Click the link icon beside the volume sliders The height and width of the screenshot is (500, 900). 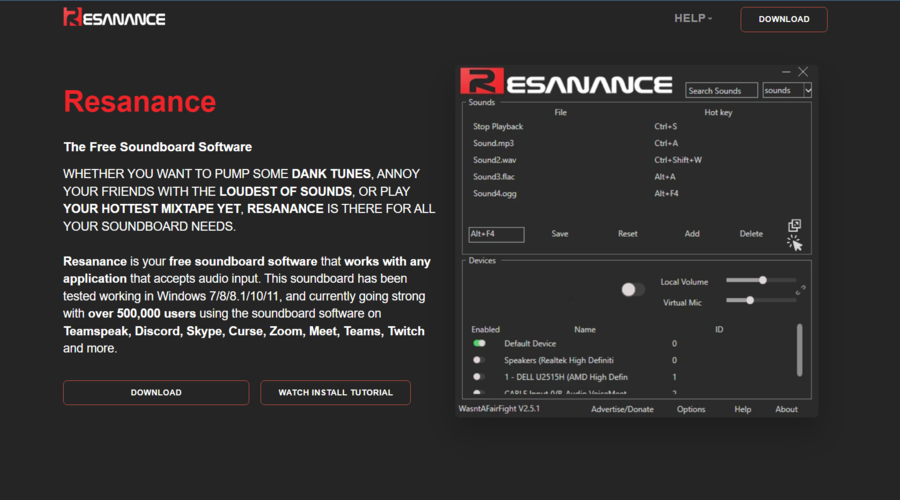[x=801, y=290]
